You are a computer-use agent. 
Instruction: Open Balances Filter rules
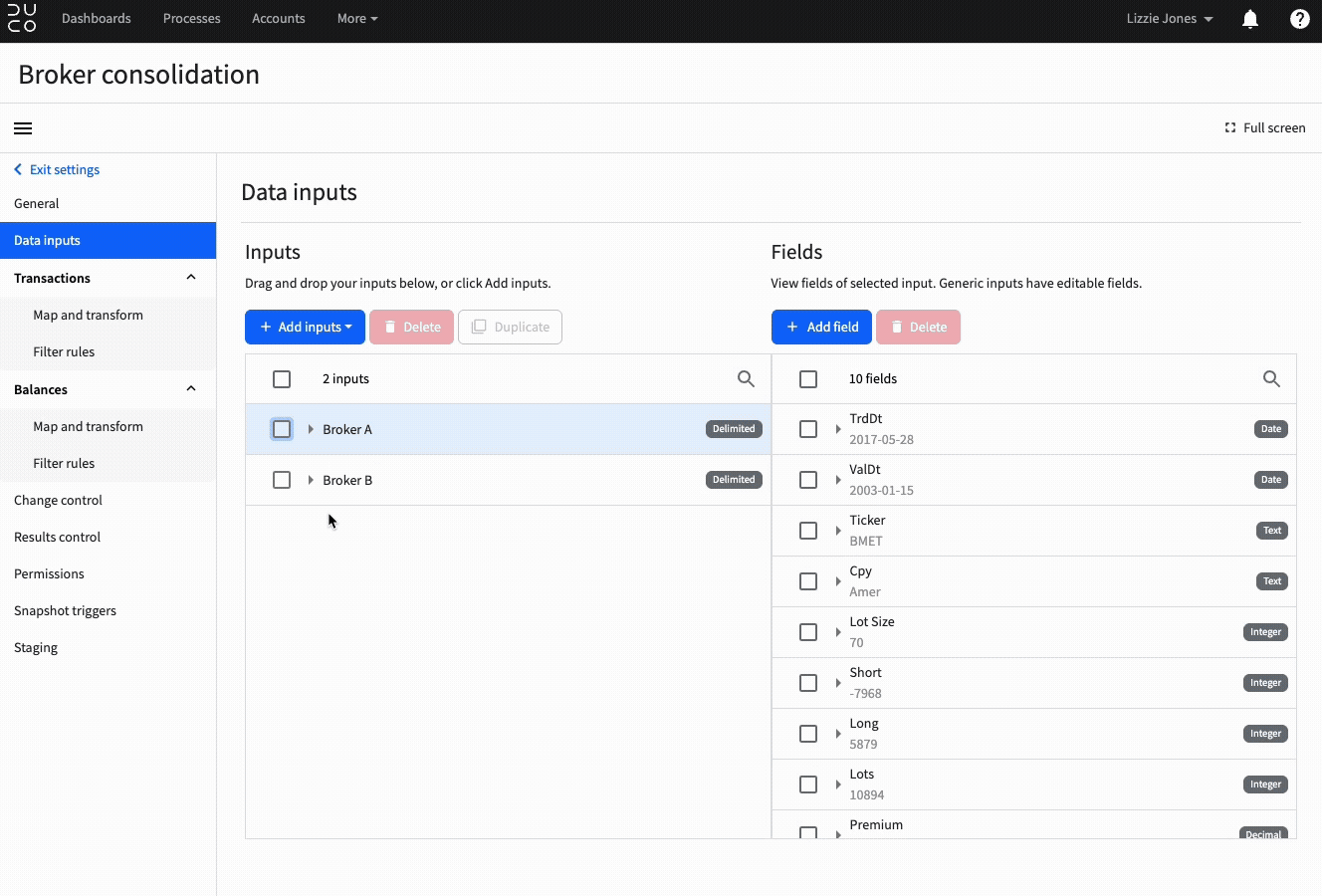108,464
